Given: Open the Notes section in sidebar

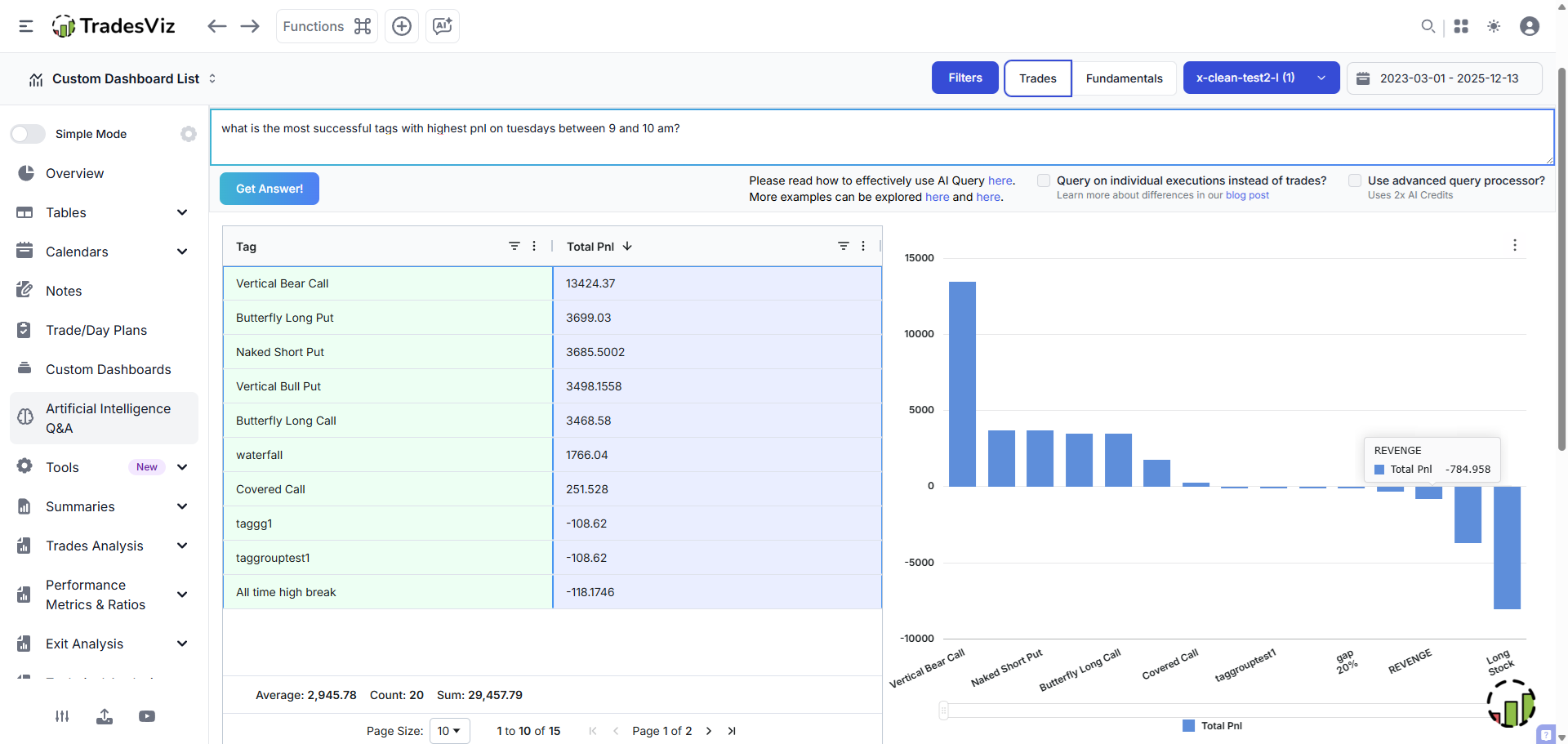Looking at the screenshot, I should tap(63, 290).
